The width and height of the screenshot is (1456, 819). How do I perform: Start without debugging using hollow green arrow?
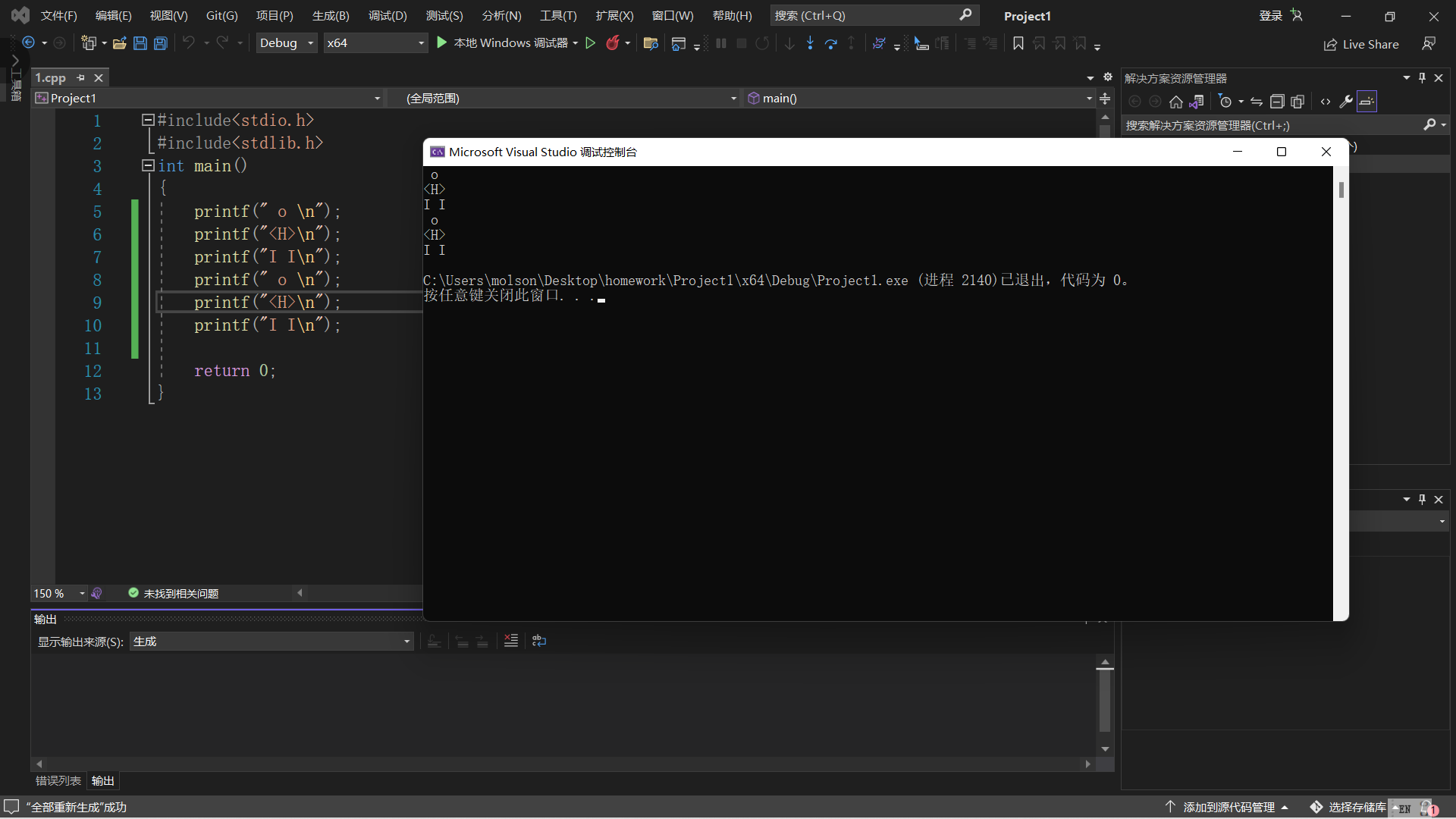[590, 43]
